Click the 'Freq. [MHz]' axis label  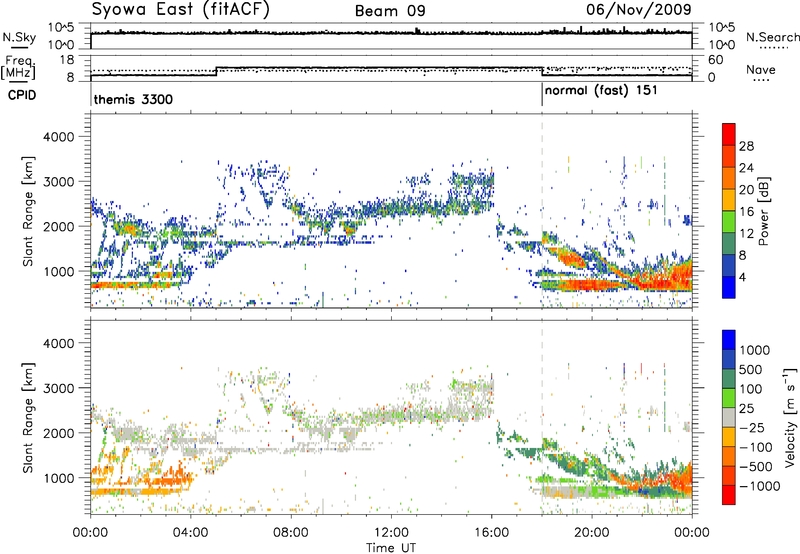(x=19, y=68)
